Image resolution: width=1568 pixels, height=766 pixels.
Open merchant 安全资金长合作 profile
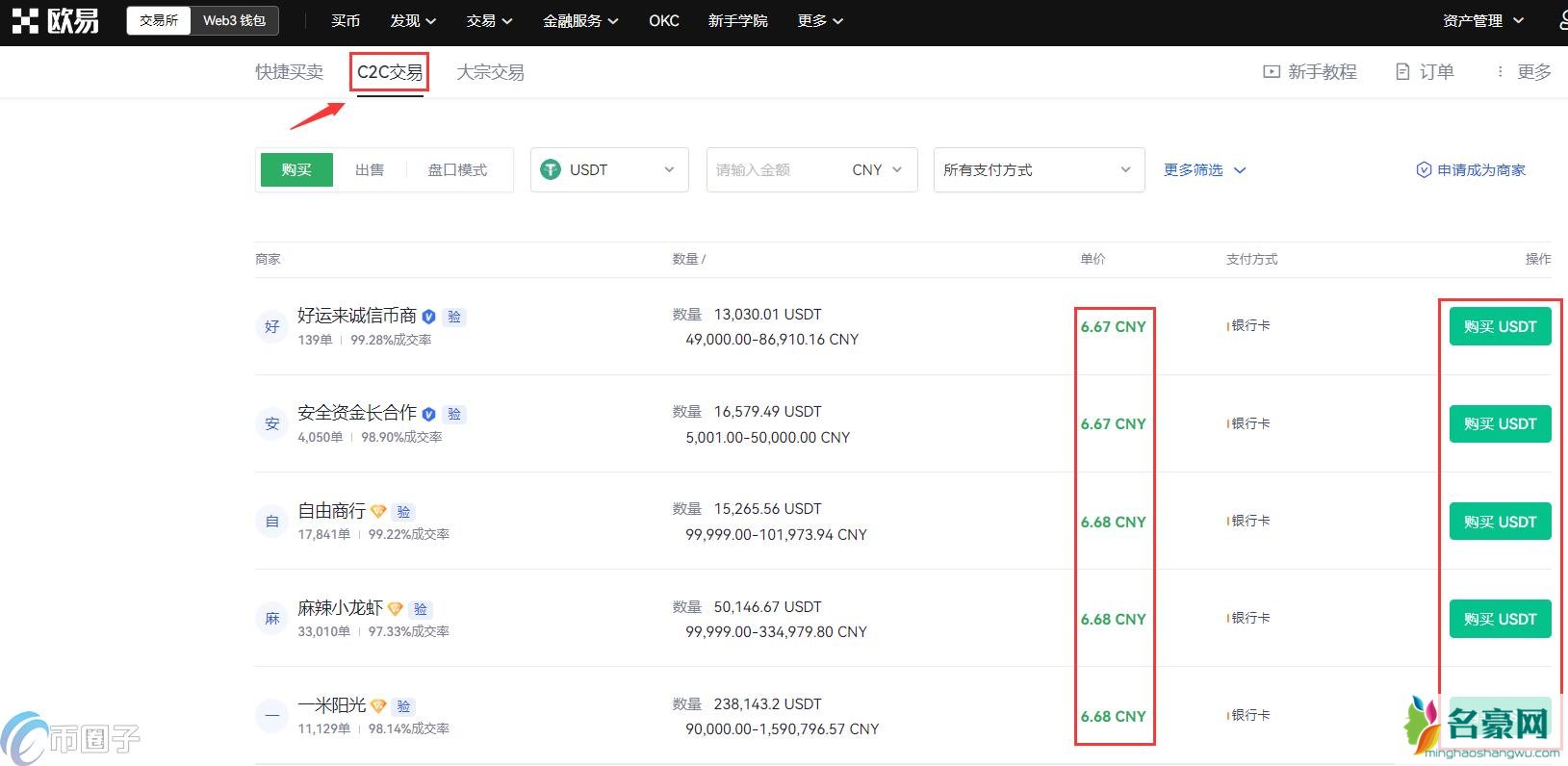(x=357, y=413)
